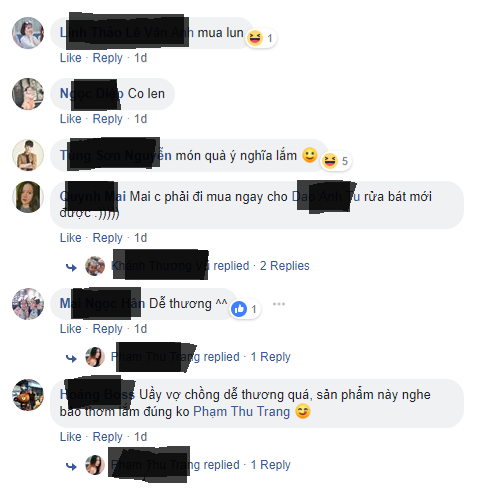Click the laughing reaction on 'mua lun' comment
This screenshot has width=480, height=496.
pos(255,38)
